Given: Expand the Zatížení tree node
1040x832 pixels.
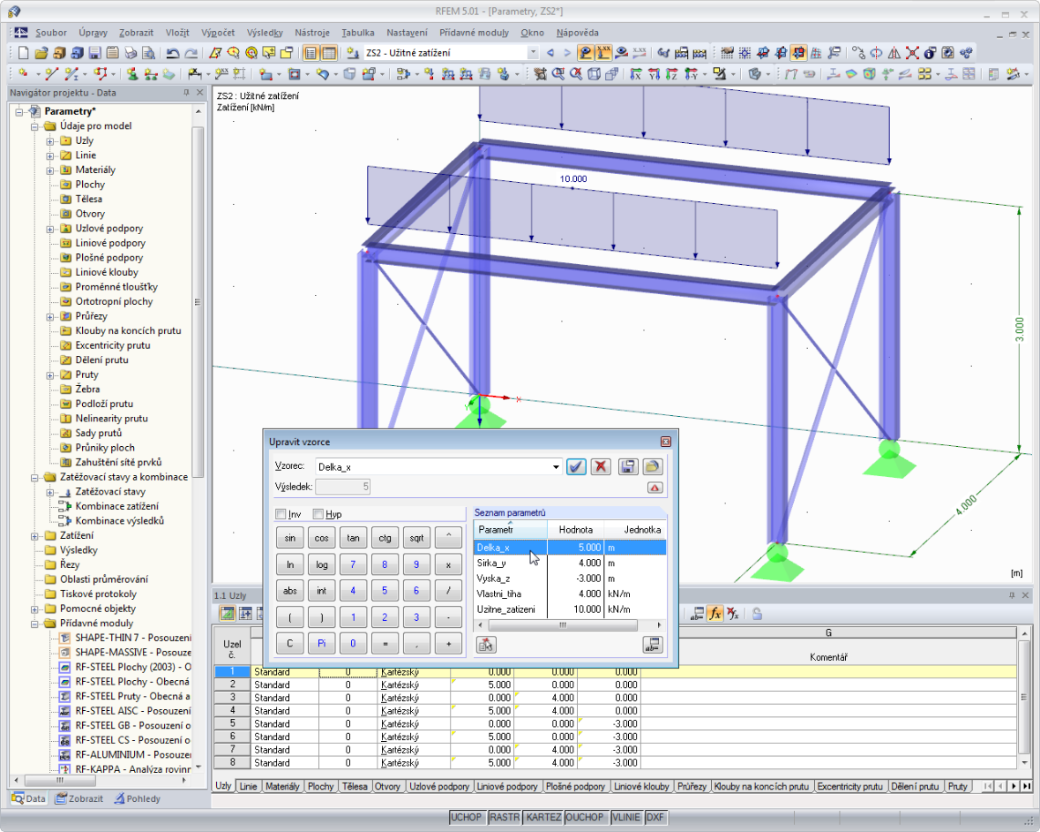Looking at the screenshot, I should click(34, 536).
